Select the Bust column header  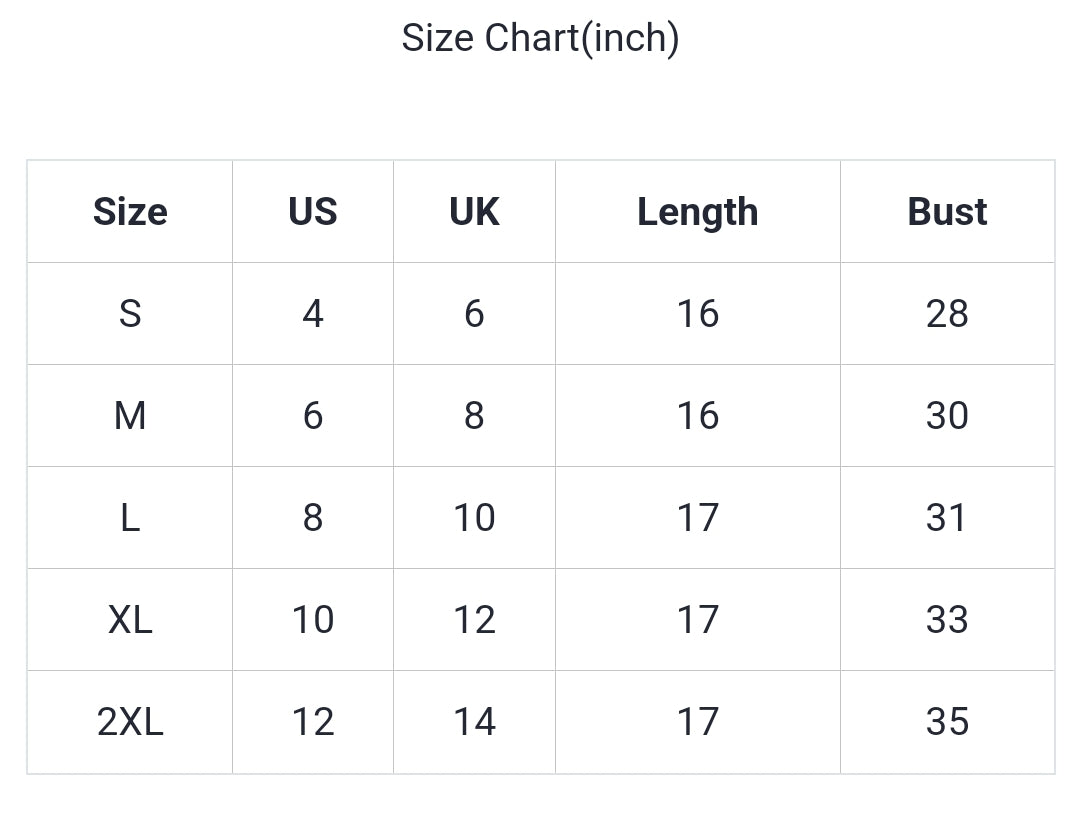[x=947, y=212]
